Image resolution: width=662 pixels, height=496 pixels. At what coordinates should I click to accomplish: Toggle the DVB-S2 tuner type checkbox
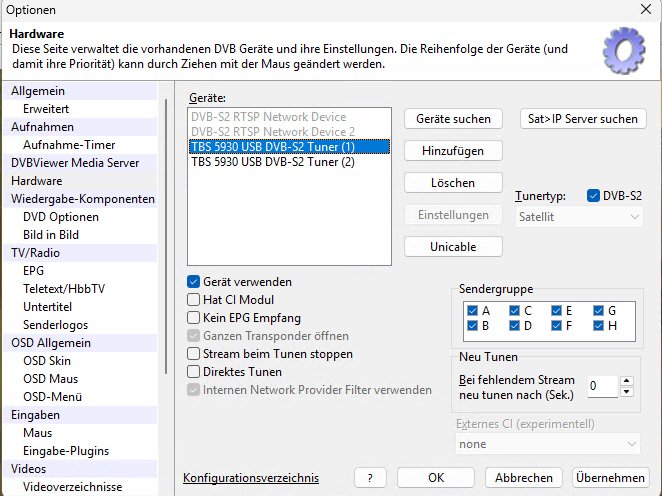coord(593,195)
